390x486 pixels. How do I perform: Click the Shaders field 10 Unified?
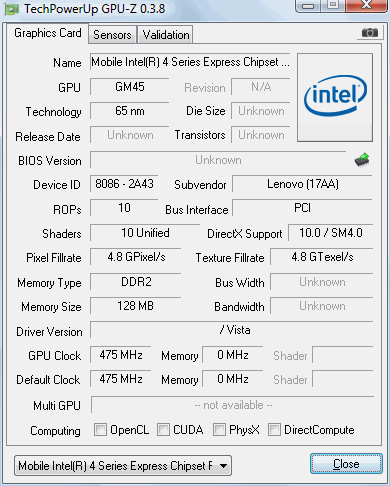pos(145,233)
